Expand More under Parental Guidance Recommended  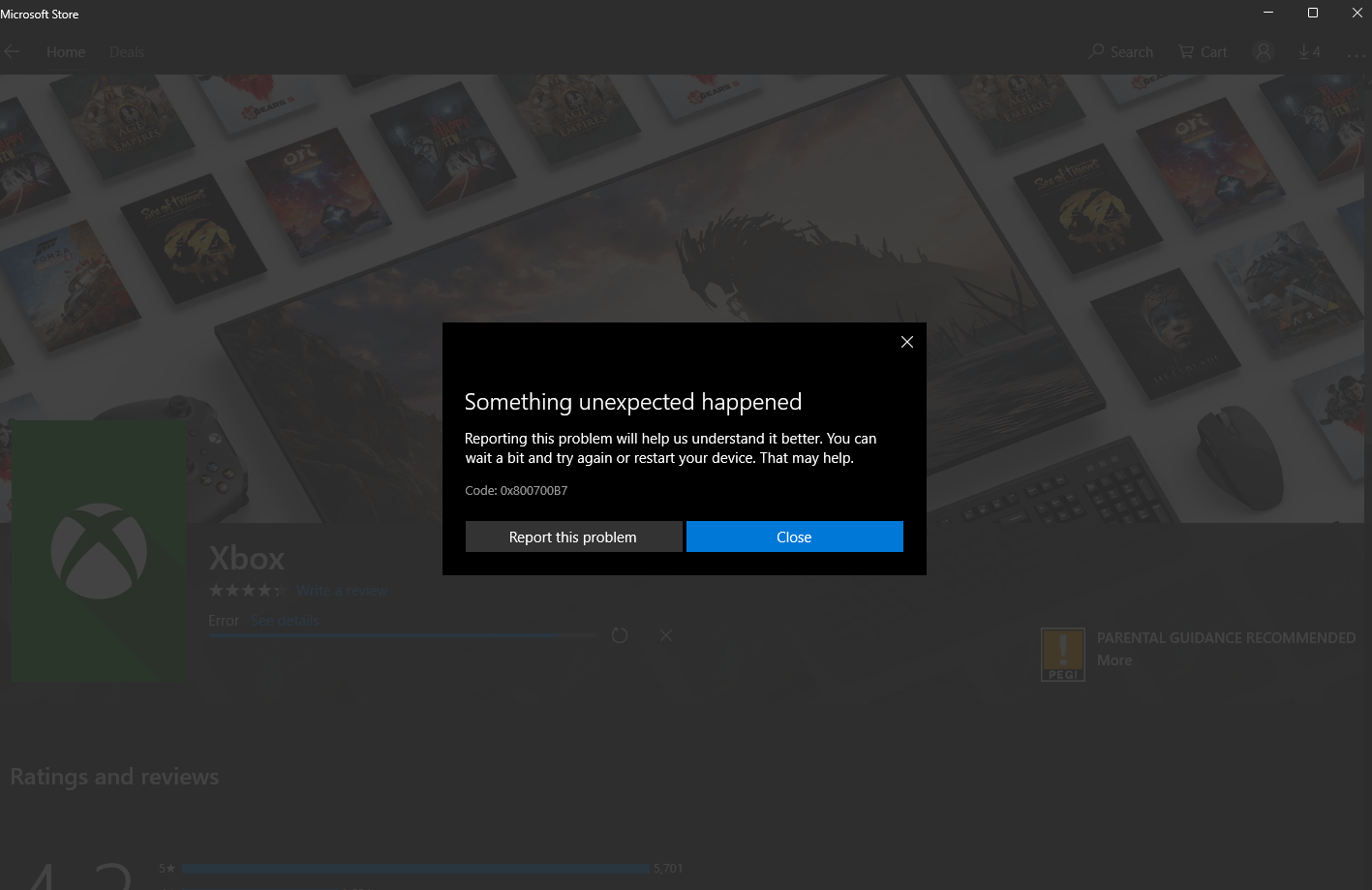click(1113, 660)
